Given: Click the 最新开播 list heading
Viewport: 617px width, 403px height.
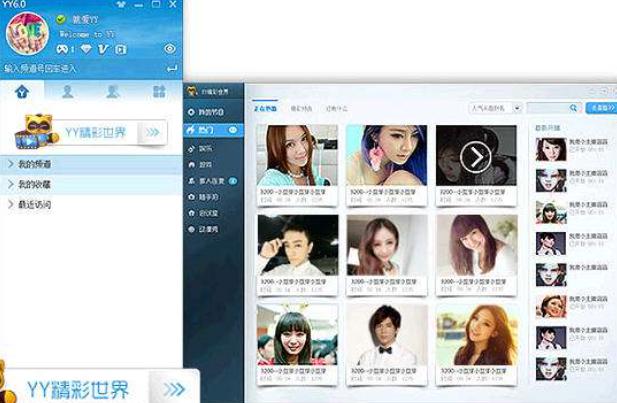Looking at the screenshot, I should pos(547,128).
